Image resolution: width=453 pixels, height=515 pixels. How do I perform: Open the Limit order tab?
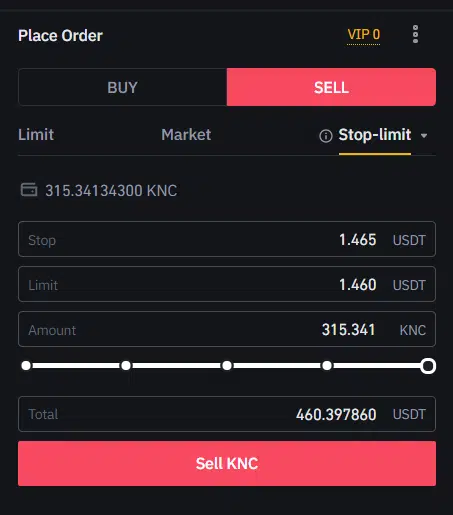36,135
